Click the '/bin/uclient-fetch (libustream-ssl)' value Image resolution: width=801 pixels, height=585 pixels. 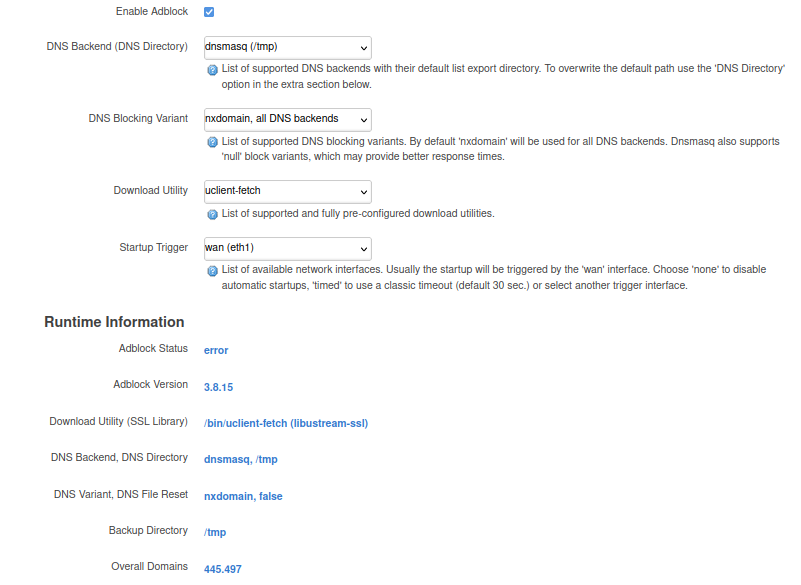click(x=286, y=424)
